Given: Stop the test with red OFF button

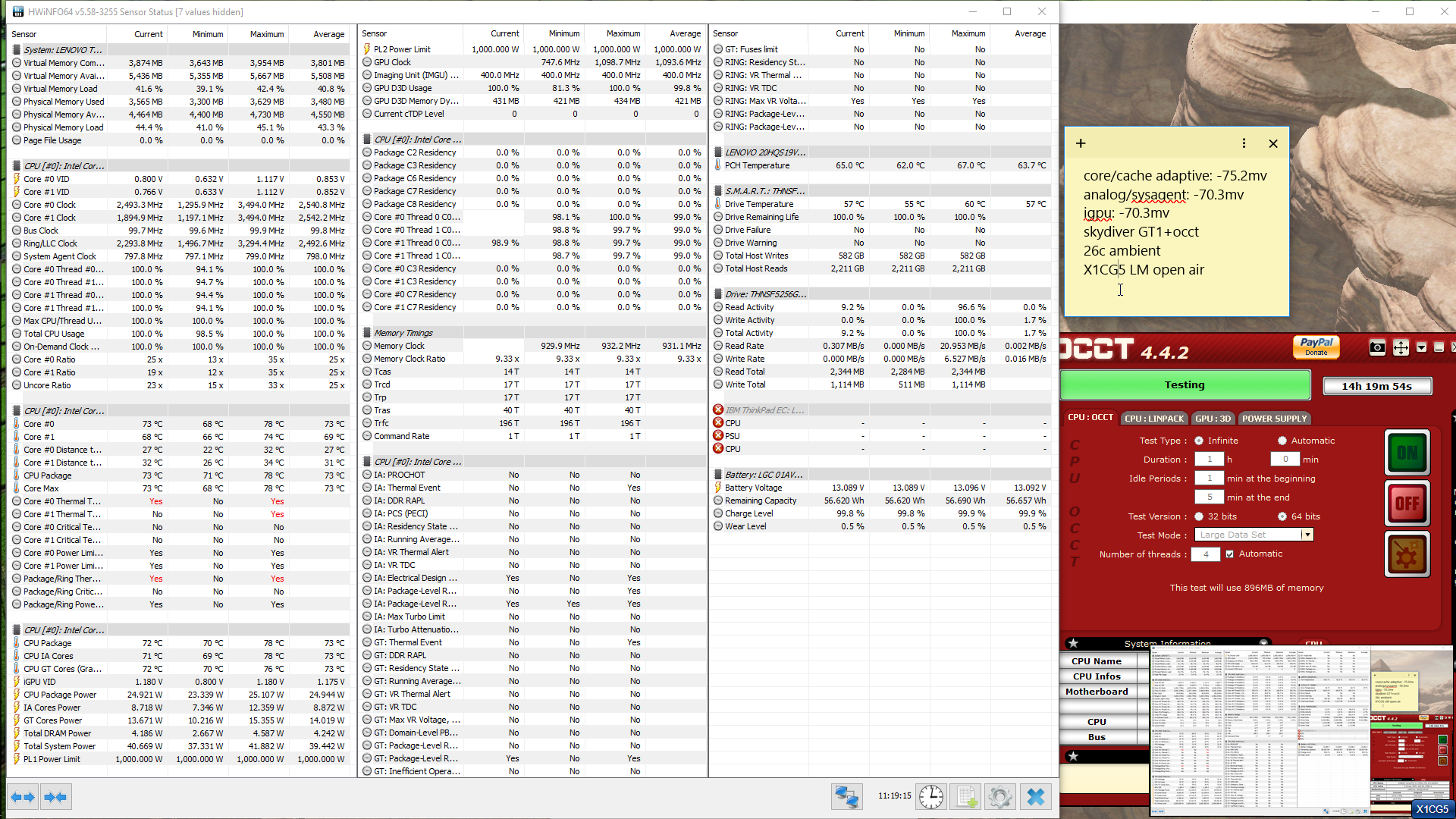Looking at the screenshot, I should (x=1407, y=503).
